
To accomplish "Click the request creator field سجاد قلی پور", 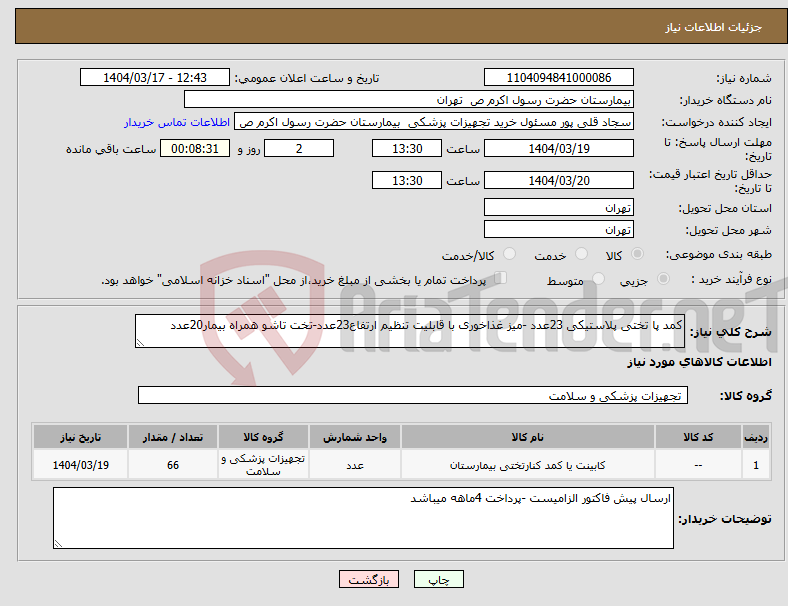I will (x=434, y=122).
